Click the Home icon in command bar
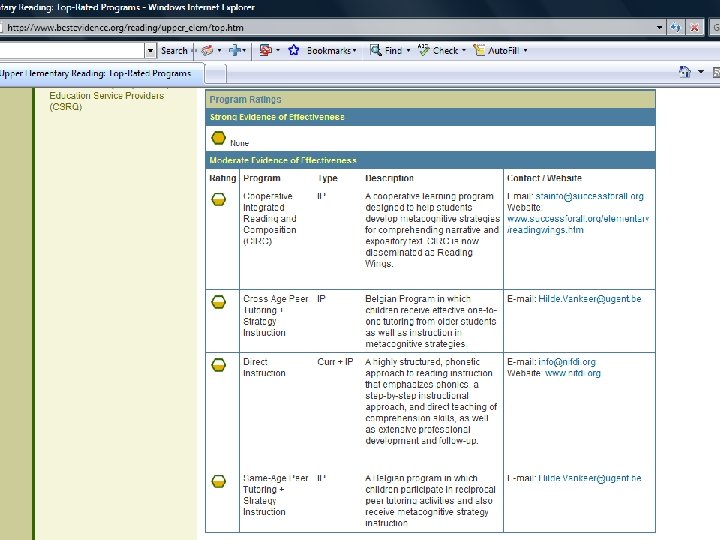720x540 pixels. pos(685,72)
